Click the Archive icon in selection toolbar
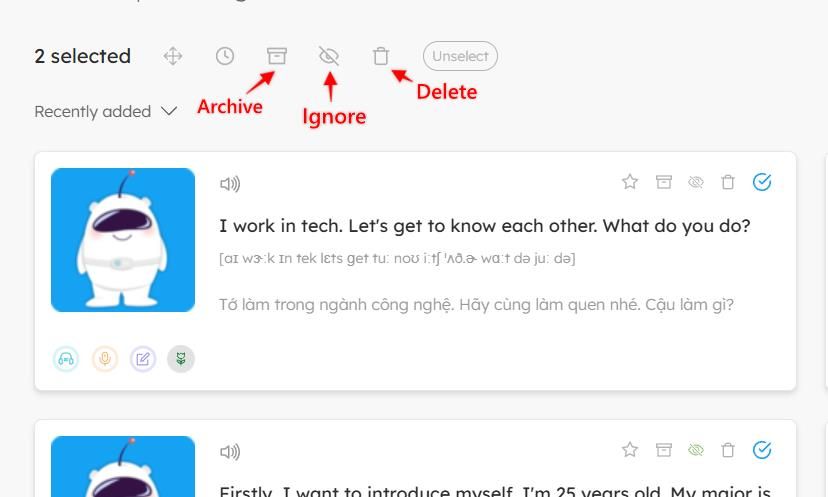The height and width of the screenshot is (497, 828). pos(277,56)
